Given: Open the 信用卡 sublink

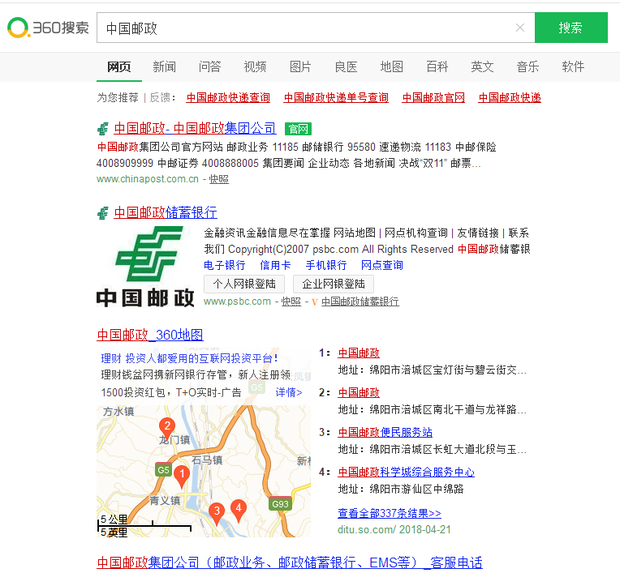Looking at the screenshot, I should [x=275, y=265].
